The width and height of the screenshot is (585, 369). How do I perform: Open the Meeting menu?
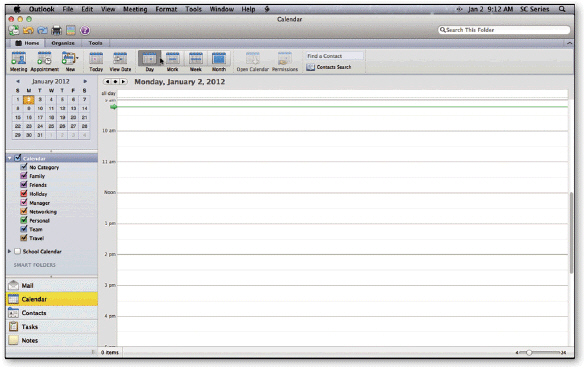(135, 9)
